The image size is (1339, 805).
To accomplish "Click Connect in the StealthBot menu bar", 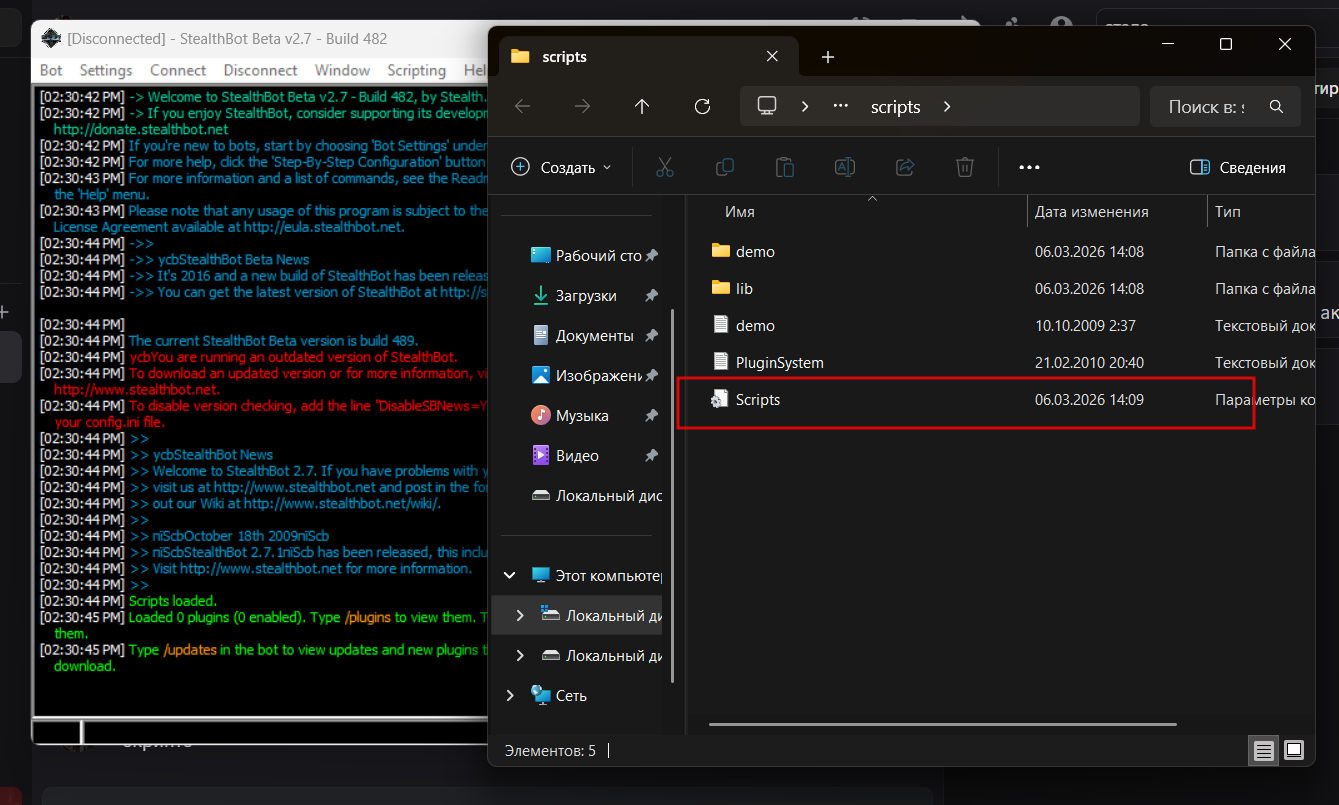I will [178, 70].
